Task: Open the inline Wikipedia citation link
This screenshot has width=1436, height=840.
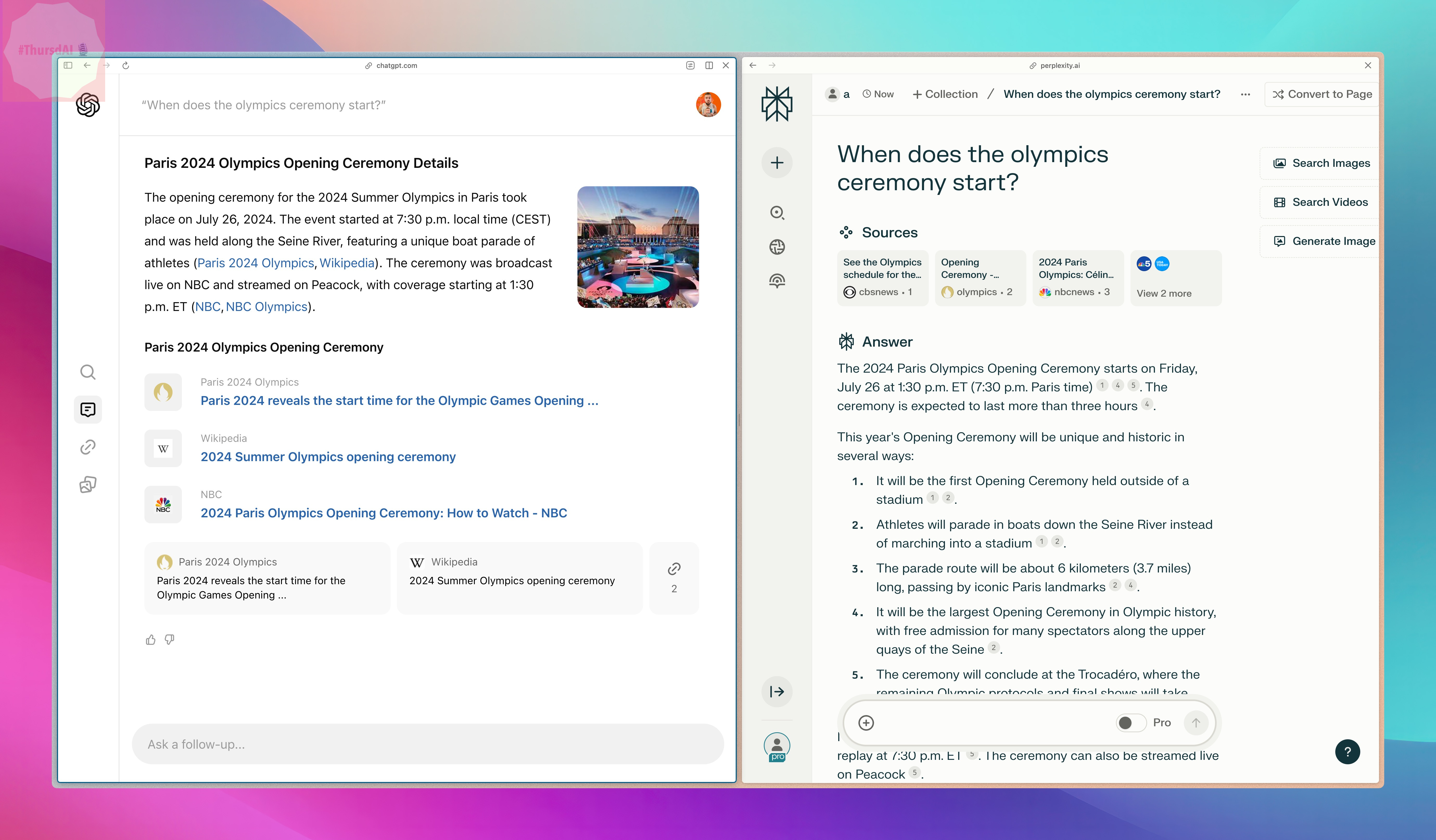Action: 347,263
